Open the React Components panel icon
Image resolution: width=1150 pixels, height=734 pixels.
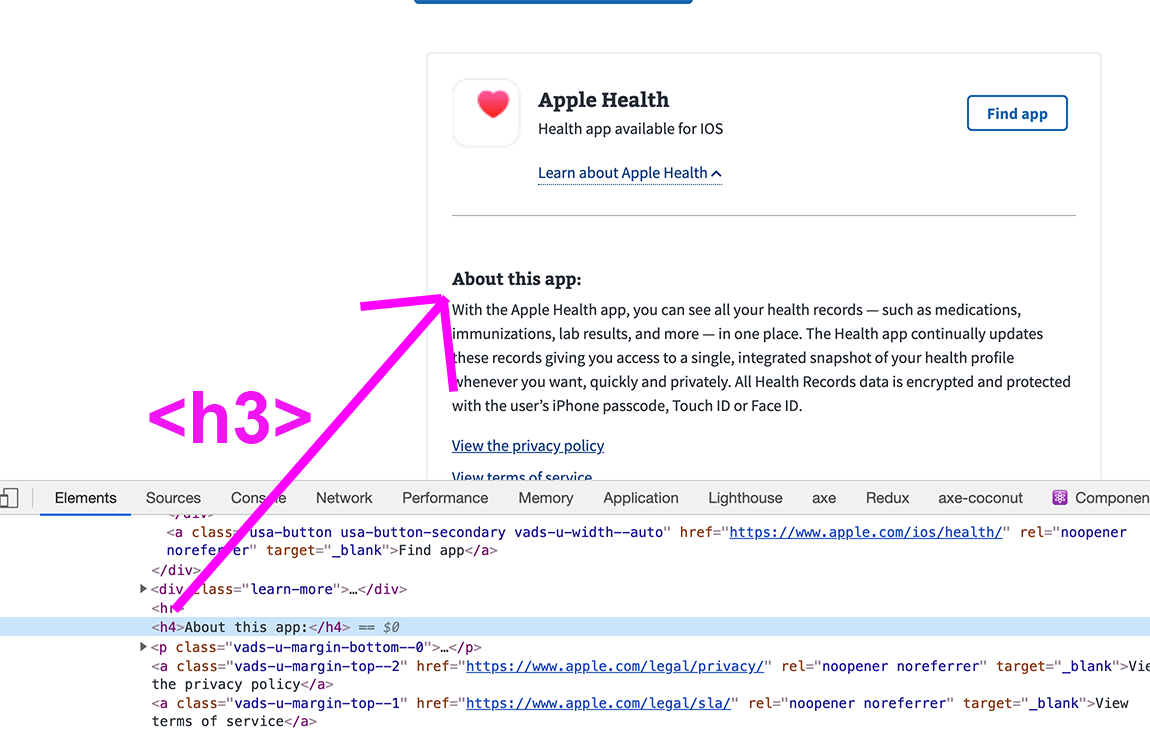[1060, 498]
